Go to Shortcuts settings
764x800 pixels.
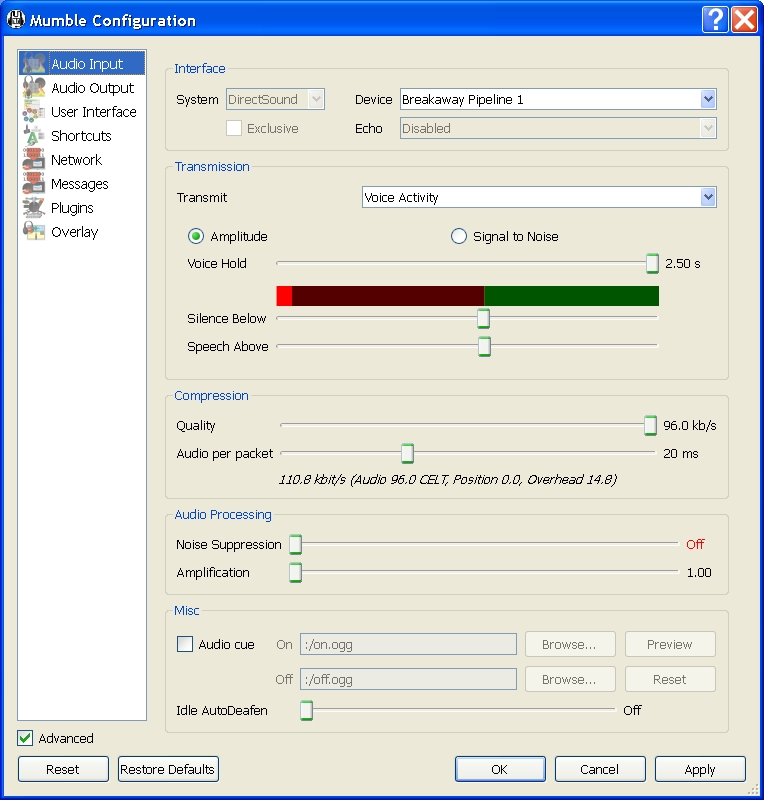coord(82,136)
